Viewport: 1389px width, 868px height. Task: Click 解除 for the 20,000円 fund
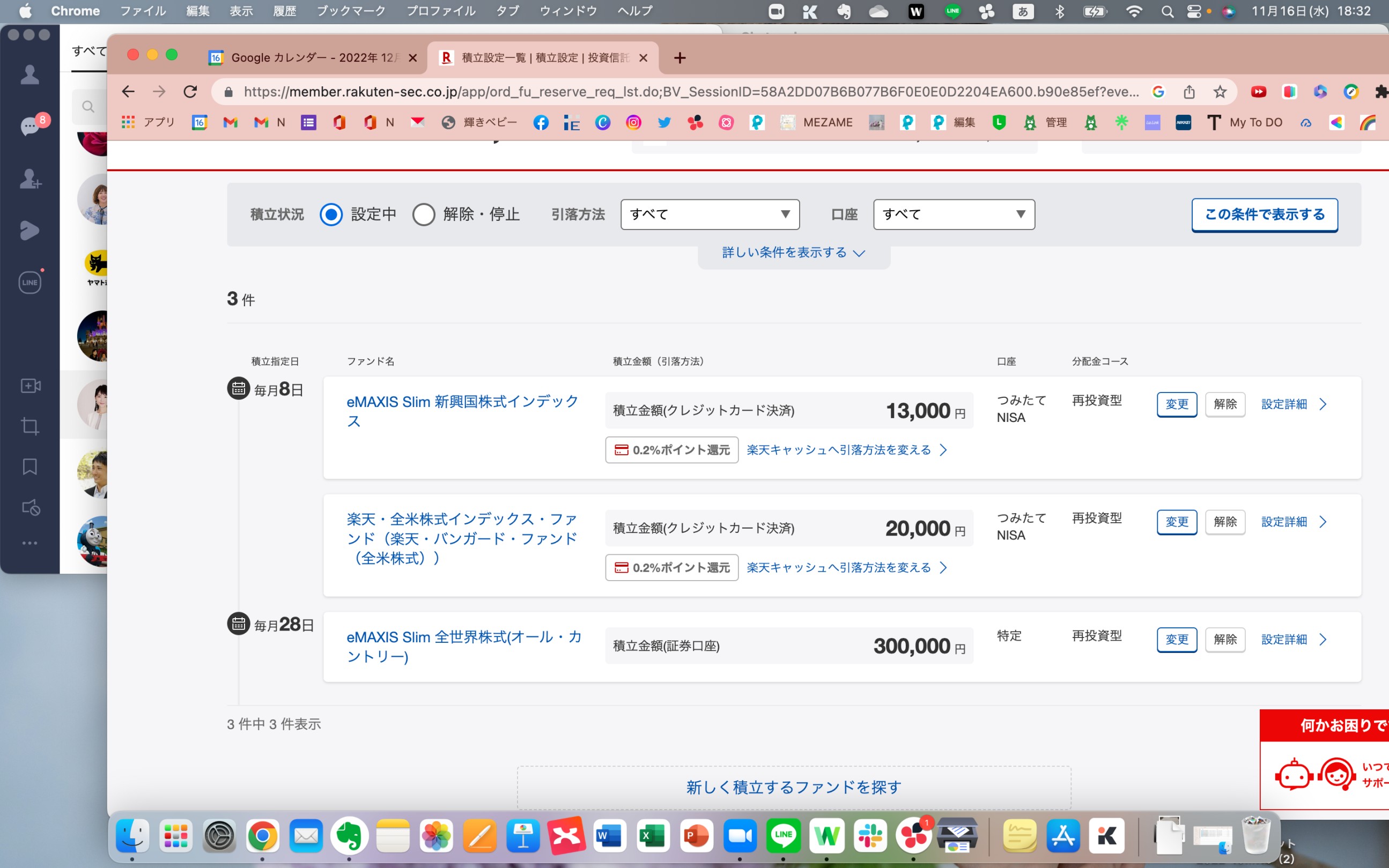click(x=1225, y=522)
